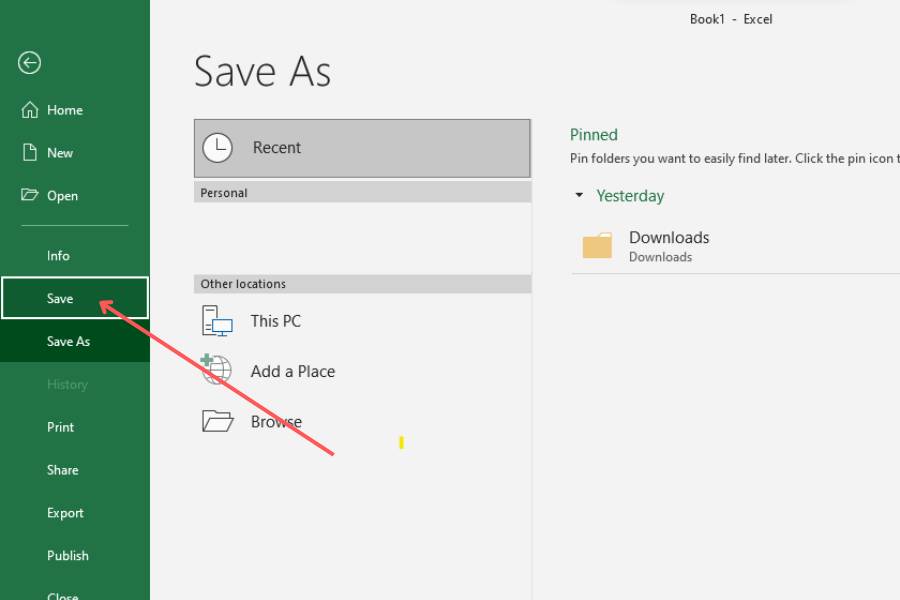Open the Export page
Viewport: 900px width, 600px height.
tap(75, 512)
